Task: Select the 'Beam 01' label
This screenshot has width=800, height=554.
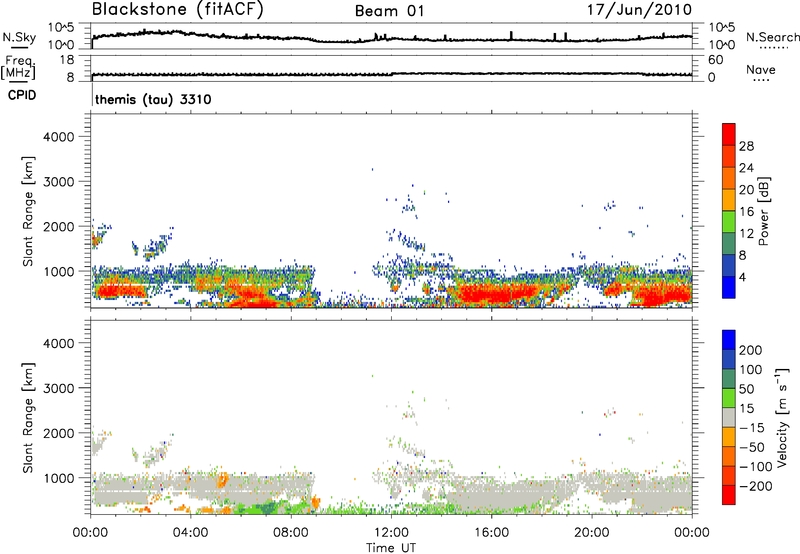Action: click(x=389, y=11)
